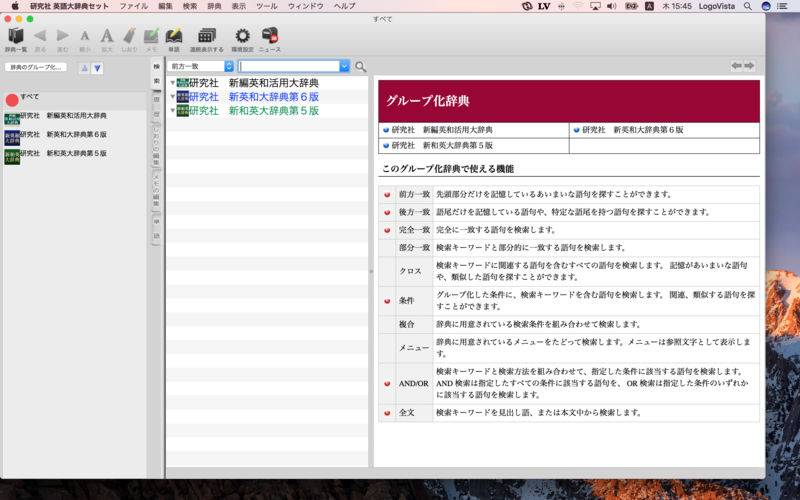The height and width of the screenshot is (500, 800).
Task: Open the ファイル menu
Action: (x=134, y=6)
